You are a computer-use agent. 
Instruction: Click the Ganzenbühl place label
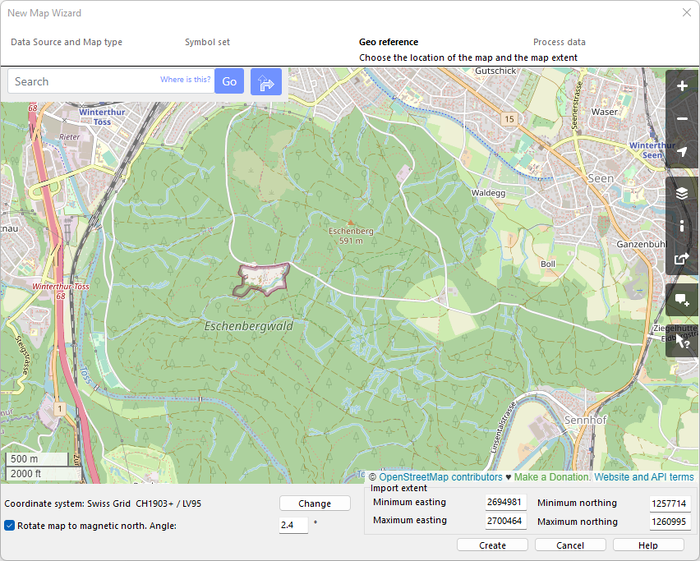pos(642,244)
